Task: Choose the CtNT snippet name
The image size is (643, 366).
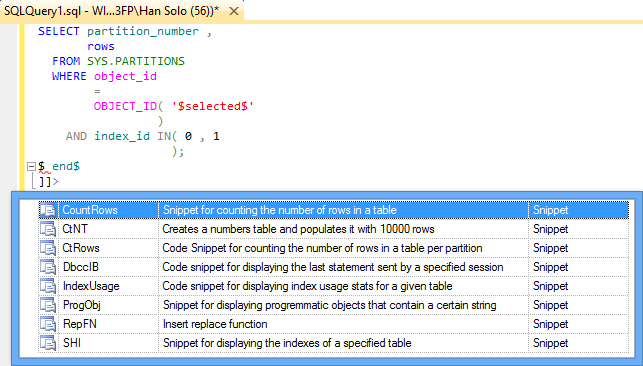Action: click(75, 229)
